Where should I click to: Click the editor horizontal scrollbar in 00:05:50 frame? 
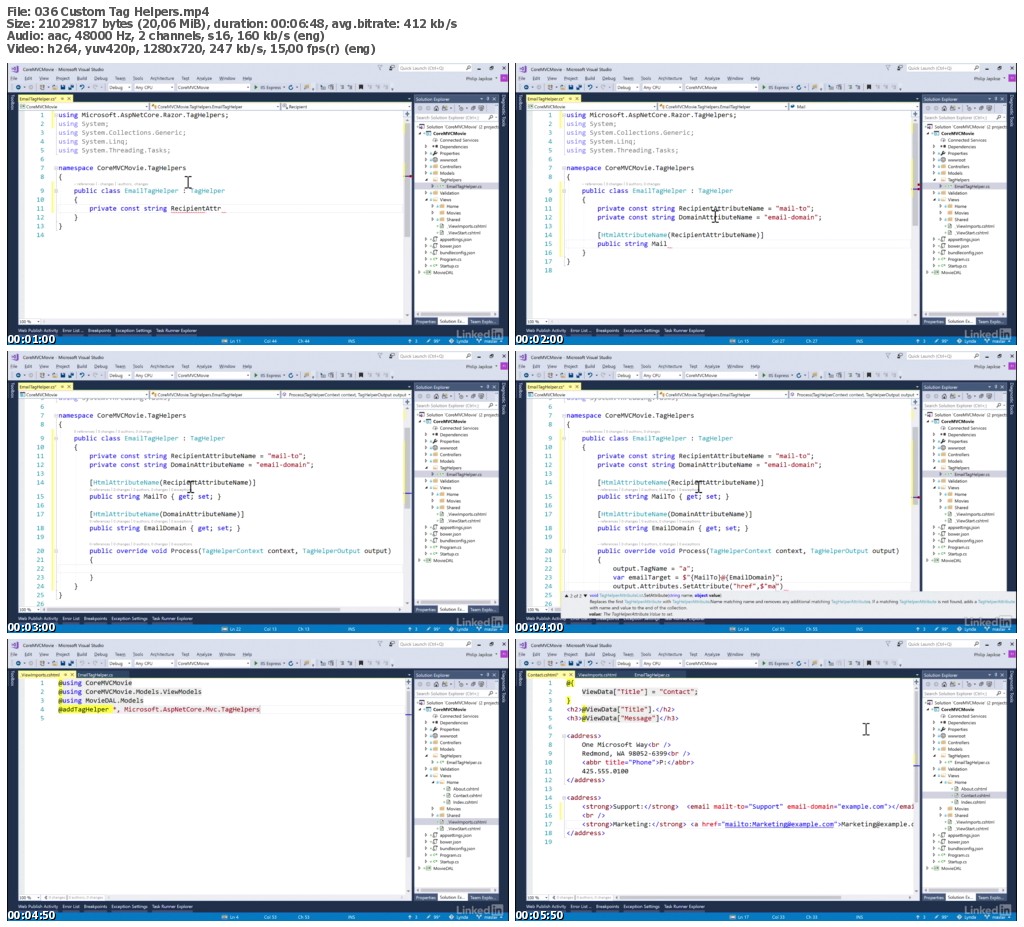pos(764,898)
